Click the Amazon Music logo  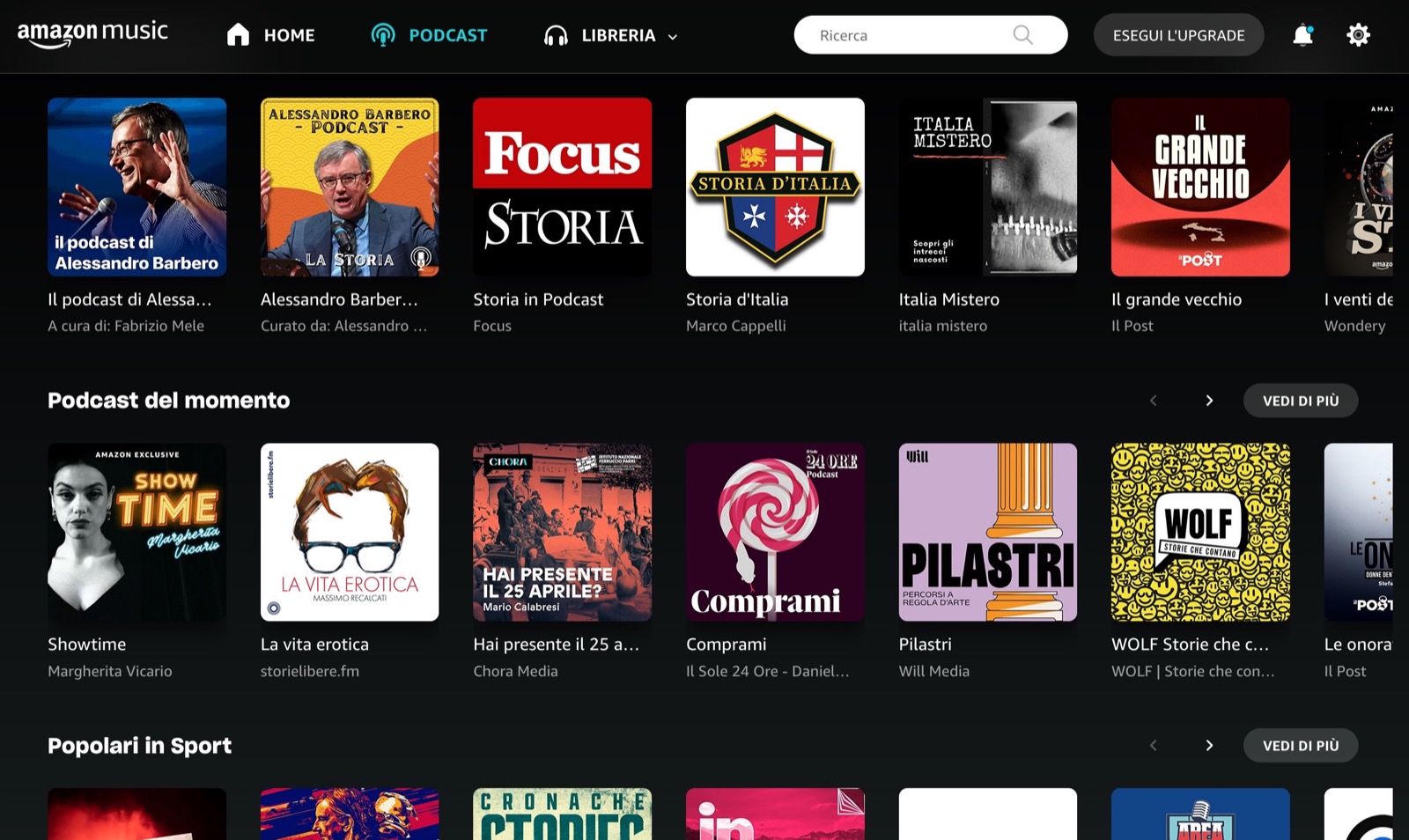click(92, 34)
